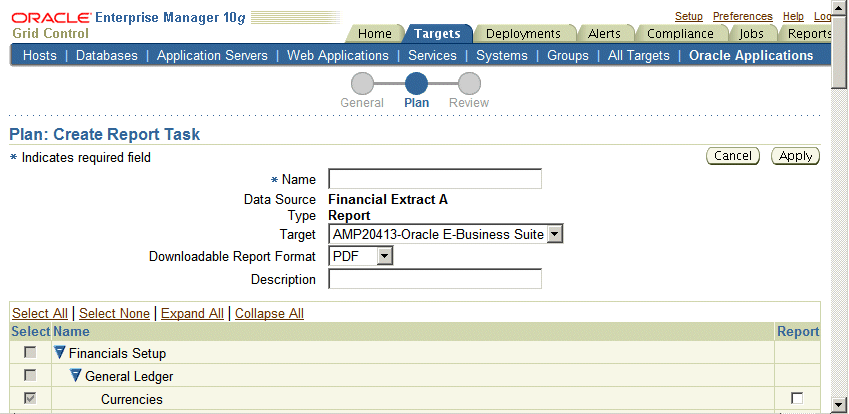The image size is (849, 414).
Task: Select the Hosts subtab
Action: click(40, 56)
